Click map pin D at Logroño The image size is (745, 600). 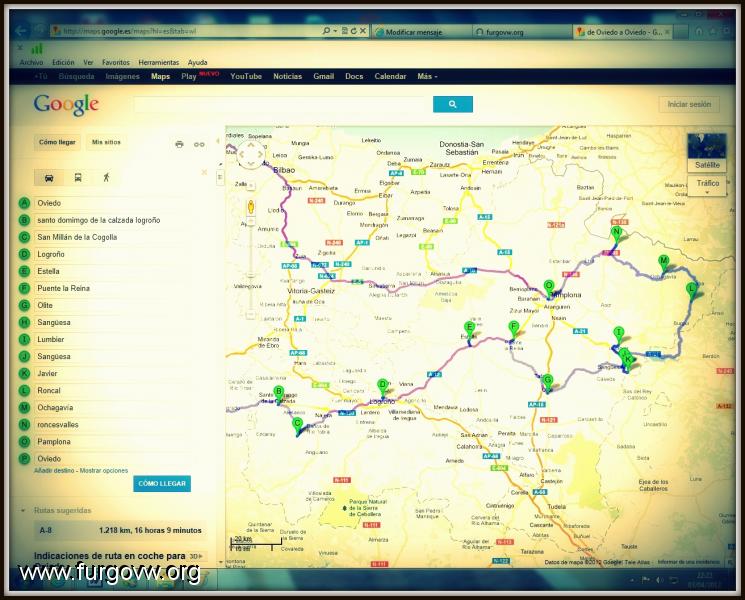(x=382, y=388)
